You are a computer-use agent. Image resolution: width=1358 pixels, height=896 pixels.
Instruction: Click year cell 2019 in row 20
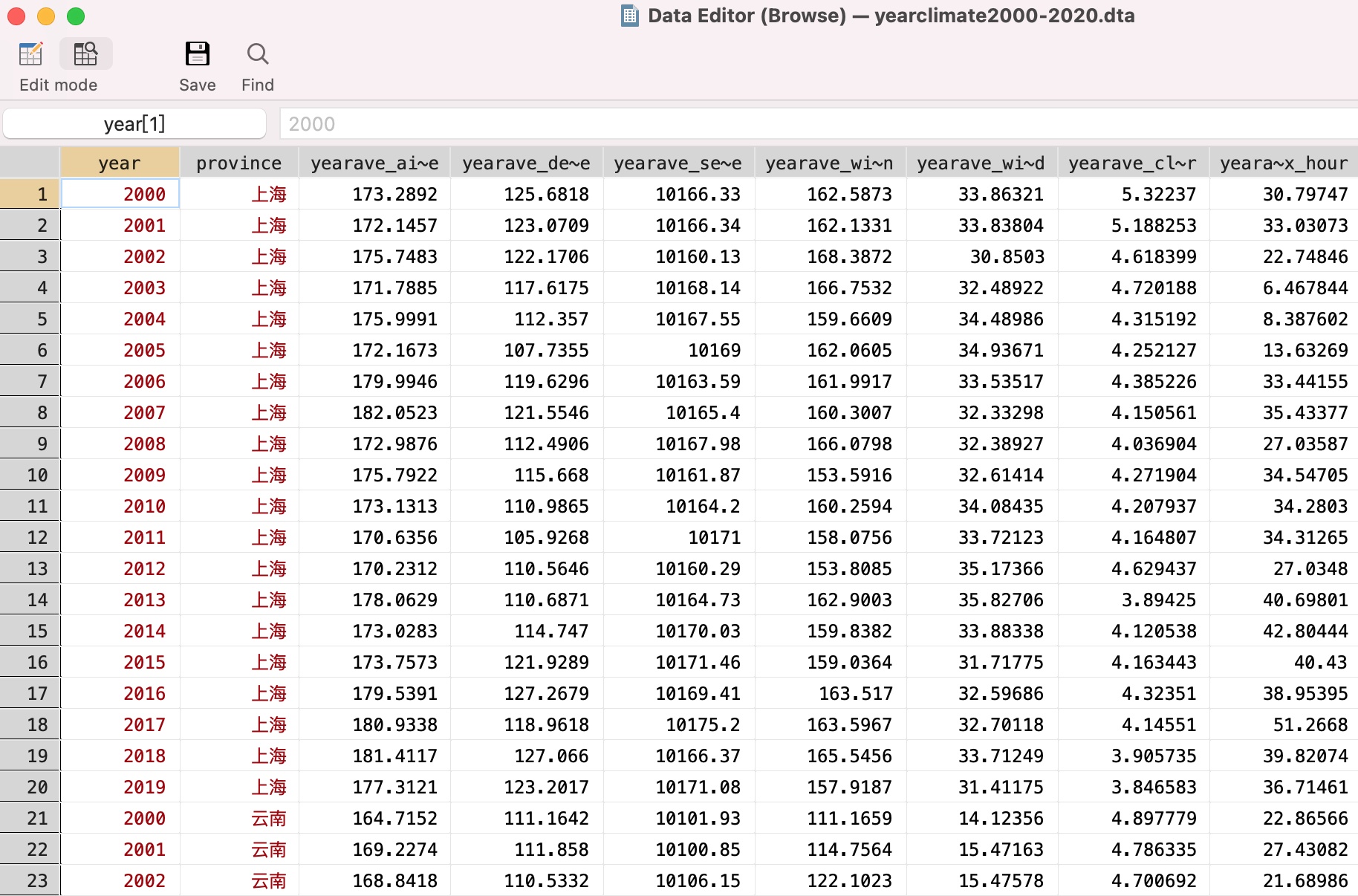click(120, 787)
